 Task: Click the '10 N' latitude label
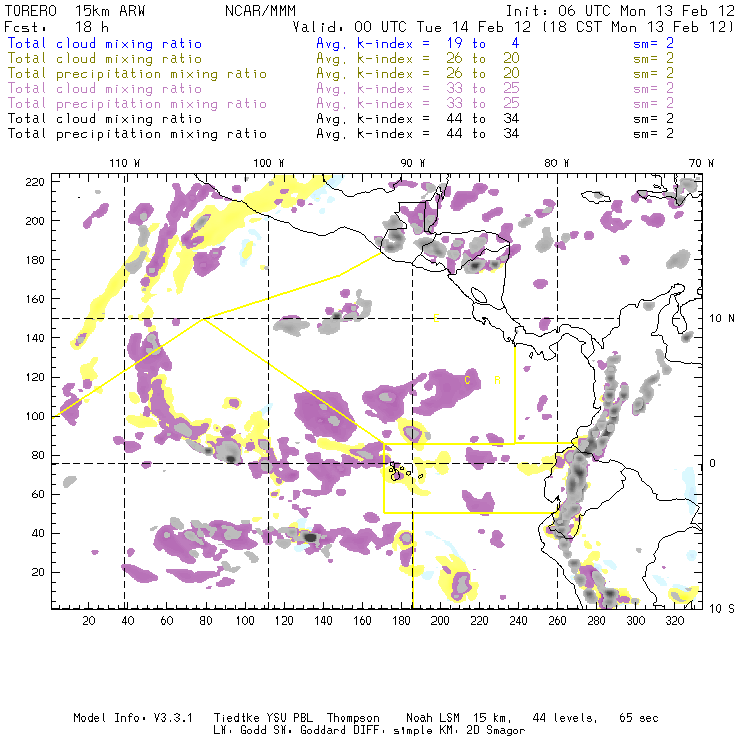tap(722, 319)
